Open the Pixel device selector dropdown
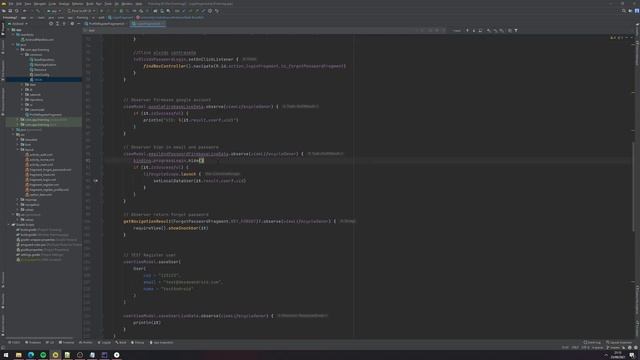 click(81, 11)
